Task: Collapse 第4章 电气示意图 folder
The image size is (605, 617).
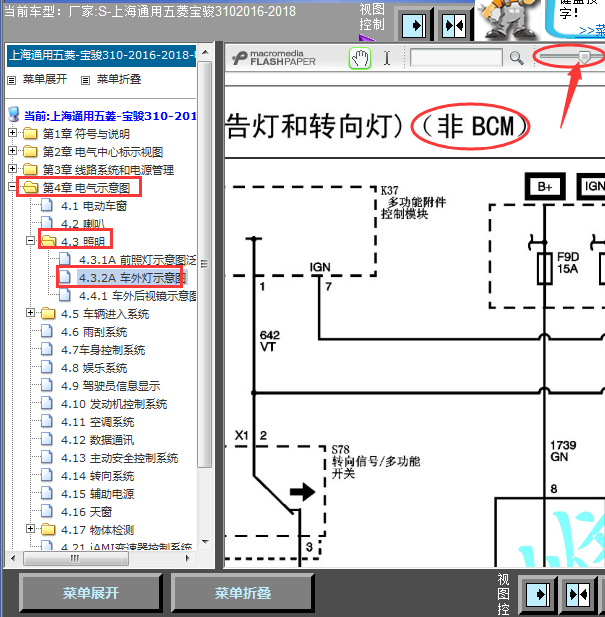Action: (x=12, y=187)
